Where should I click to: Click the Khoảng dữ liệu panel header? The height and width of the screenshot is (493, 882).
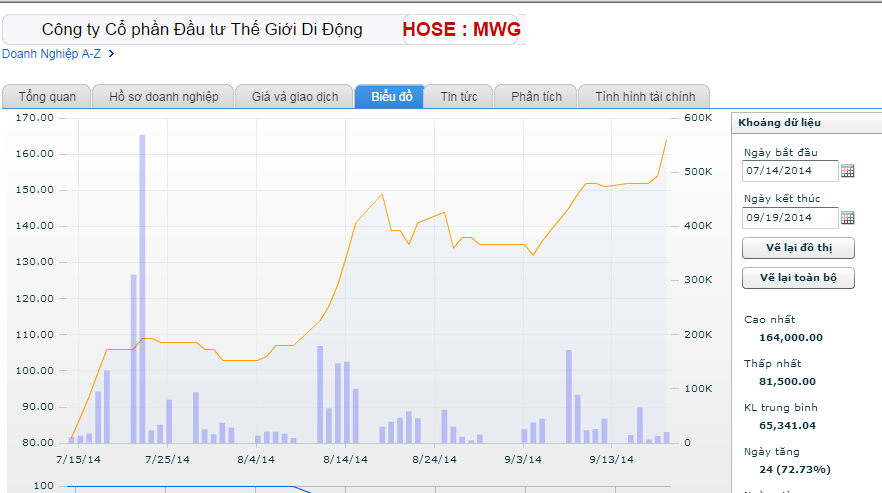(780, 123)
